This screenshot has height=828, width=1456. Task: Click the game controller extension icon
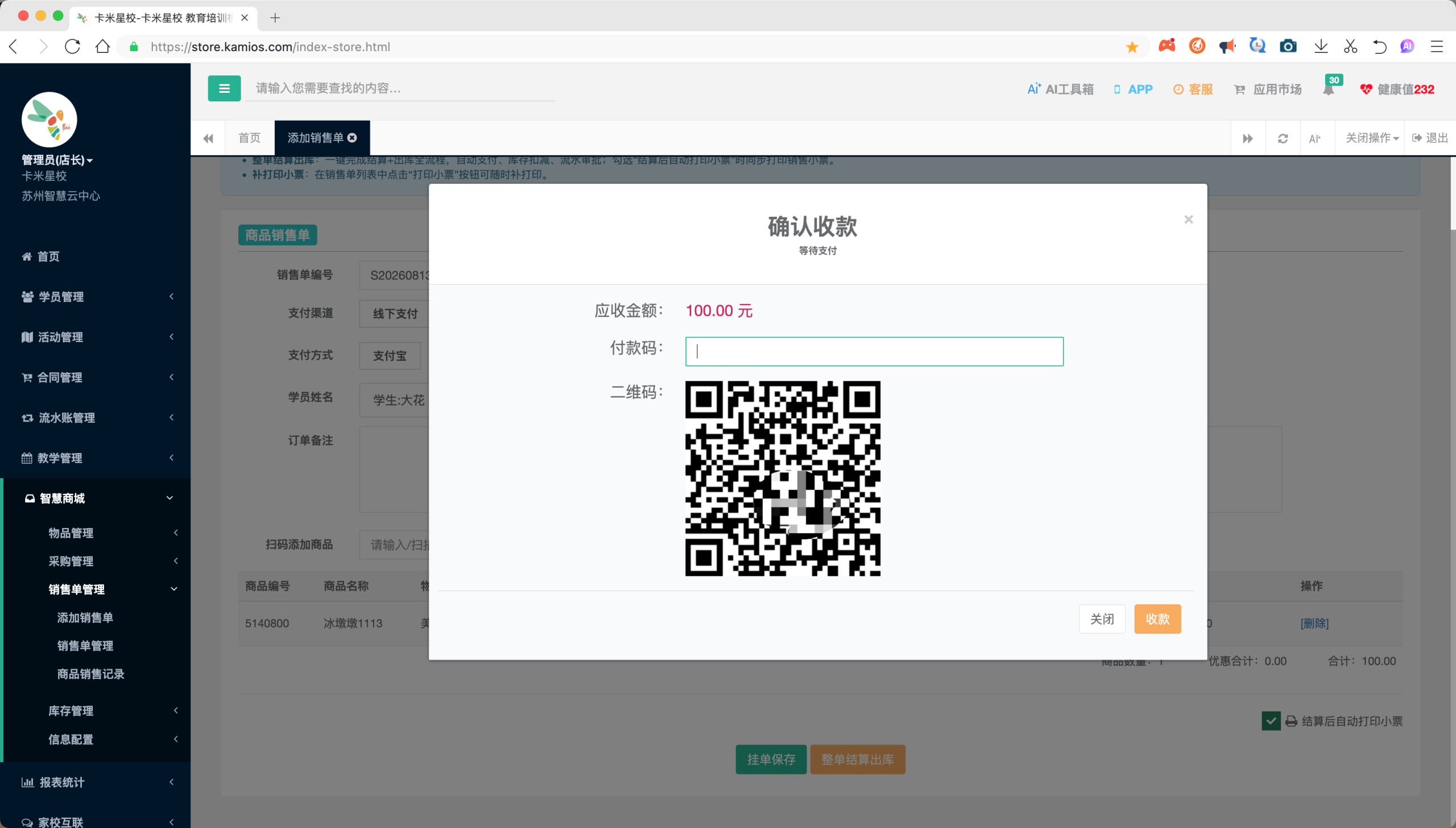(x=1167, y=46)
